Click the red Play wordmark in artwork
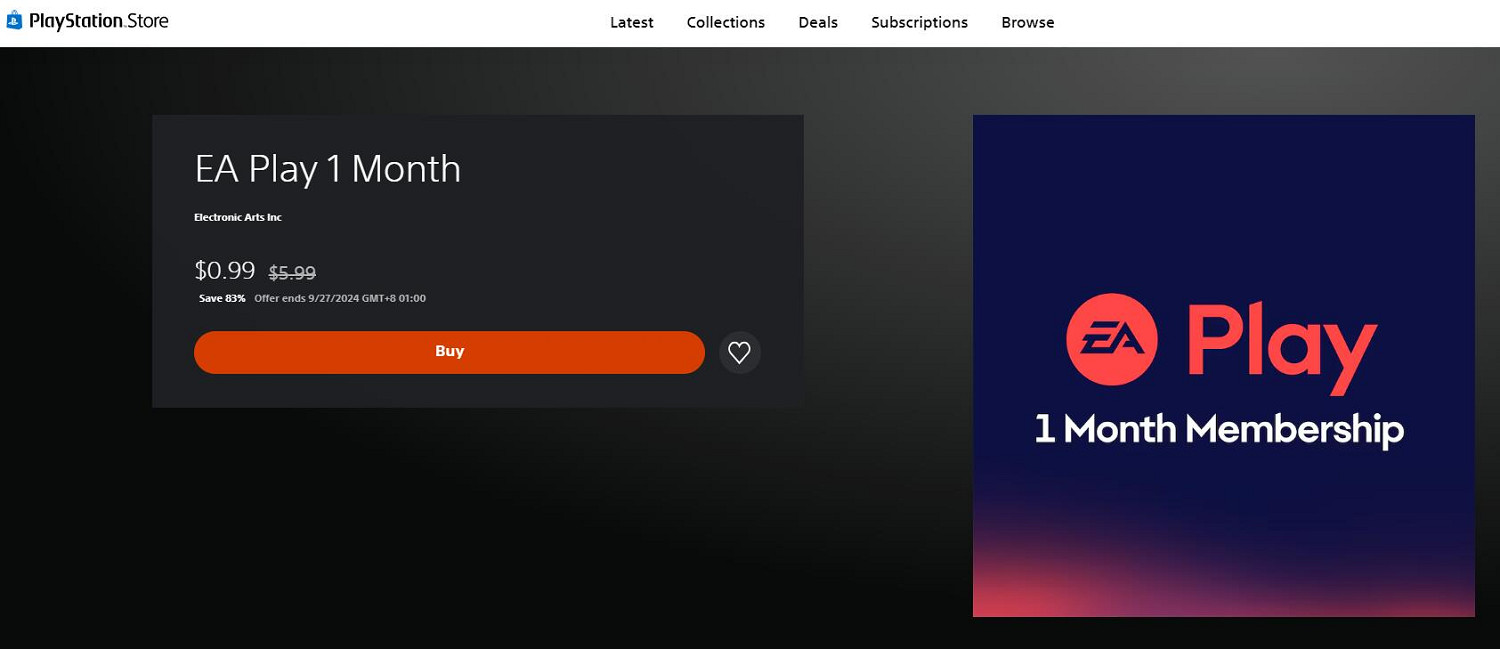This screenshot has height=649, width=1500. click(1281, 345)
